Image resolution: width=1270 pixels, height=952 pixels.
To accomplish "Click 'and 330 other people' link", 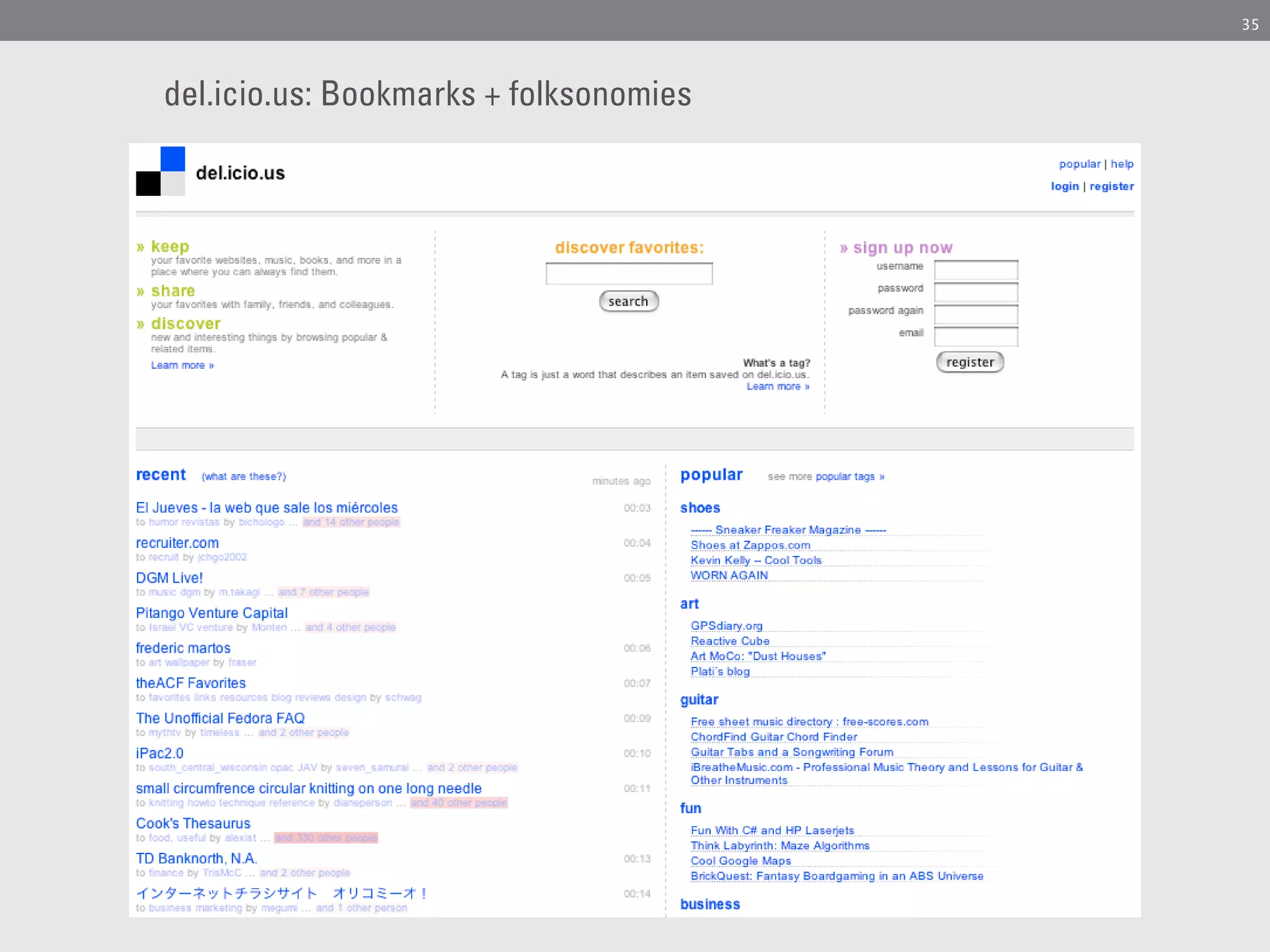I will (326, 838).
